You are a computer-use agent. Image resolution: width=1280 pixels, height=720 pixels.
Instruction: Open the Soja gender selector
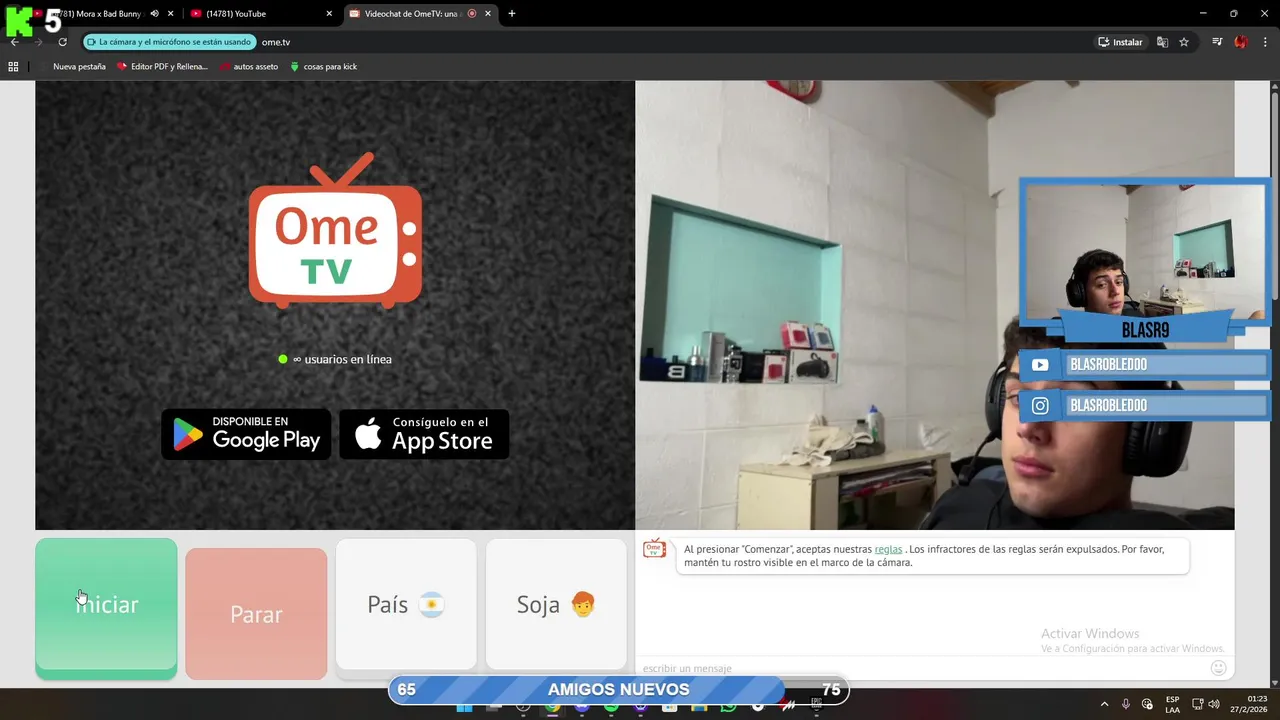click(556, 605)
